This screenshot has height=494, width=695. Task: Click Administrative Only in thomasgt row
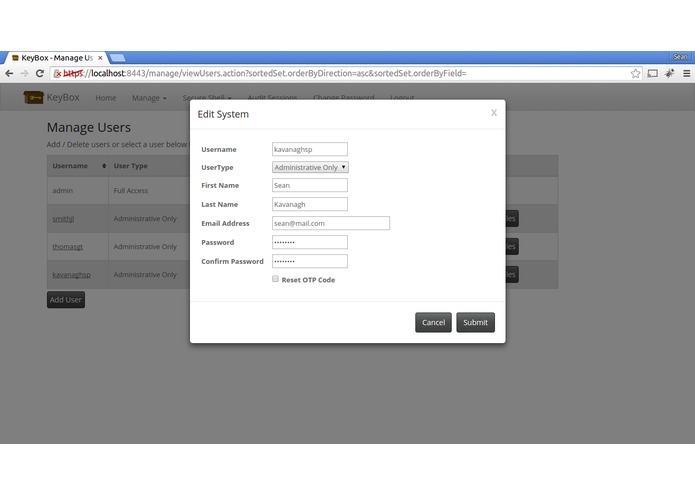pyautogui.click(x=145, y=246)
